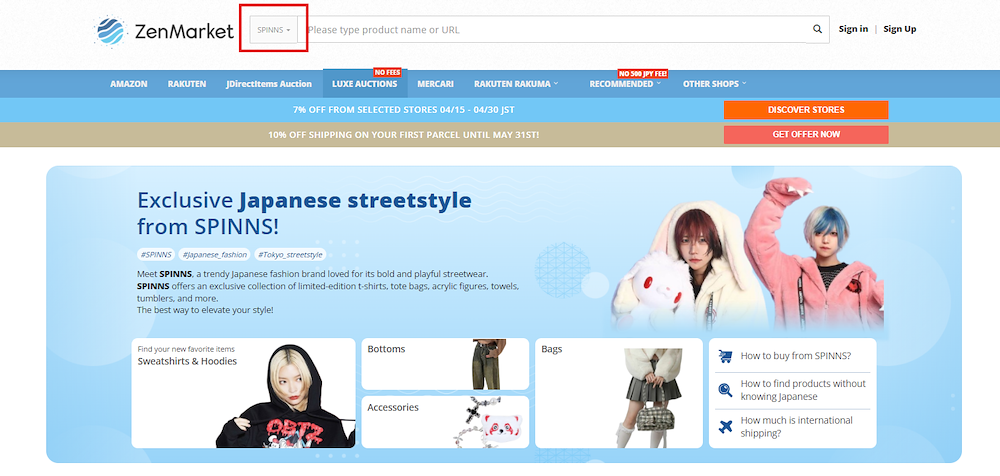The width and height of the screenshot is (1000, 476).
Task: Open the Amazon tab
Action: (129, 84)
